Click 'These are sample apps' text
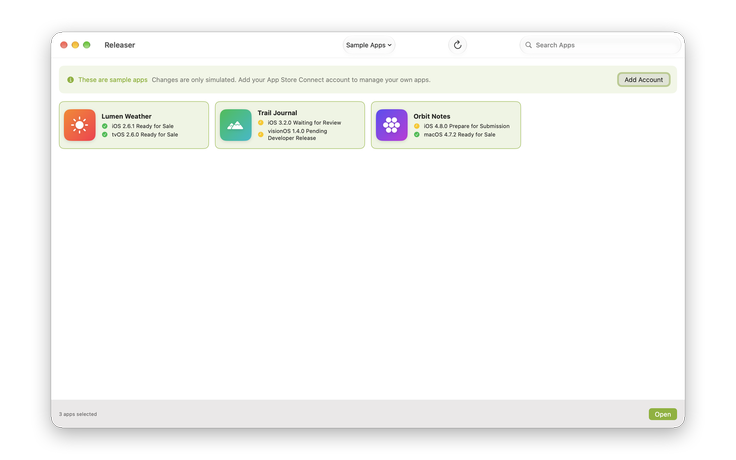The width and height of the screenshot is (736, 460). pos(113,80)
